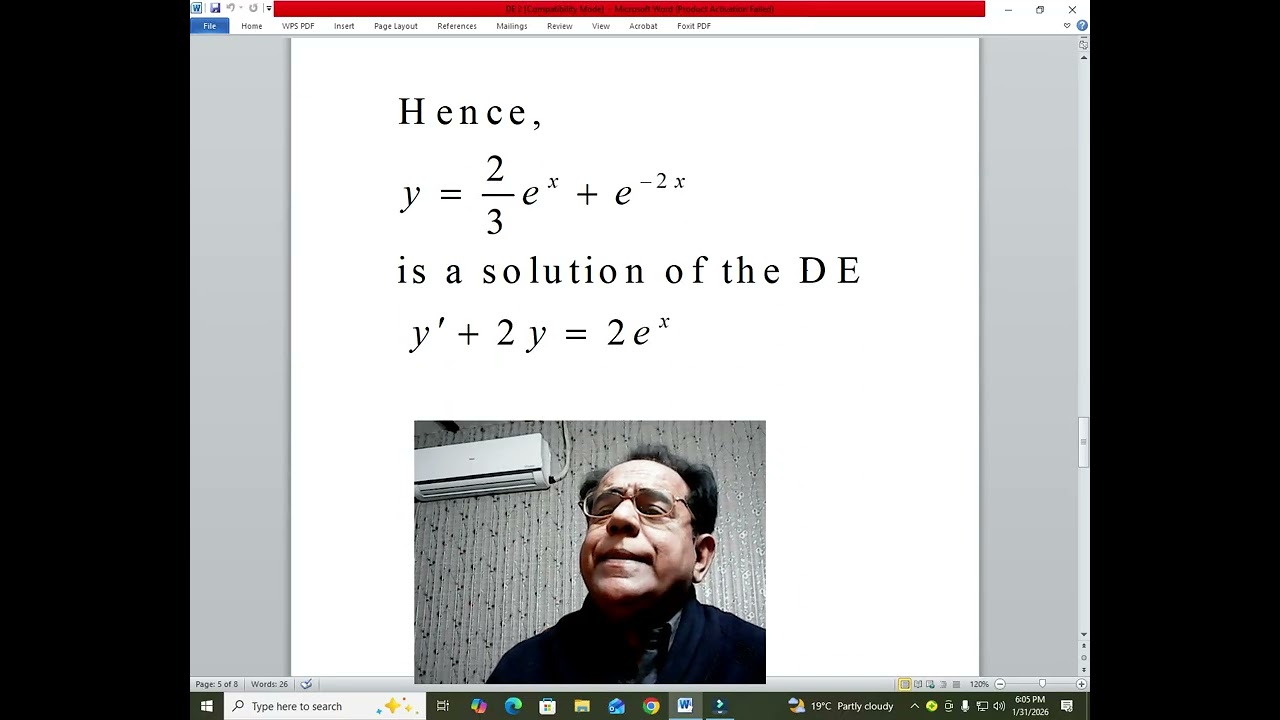Viewport: 1280px width, 720px height.
Task: Click the 120% zoom level button
Action: click(x=979, y=684)
